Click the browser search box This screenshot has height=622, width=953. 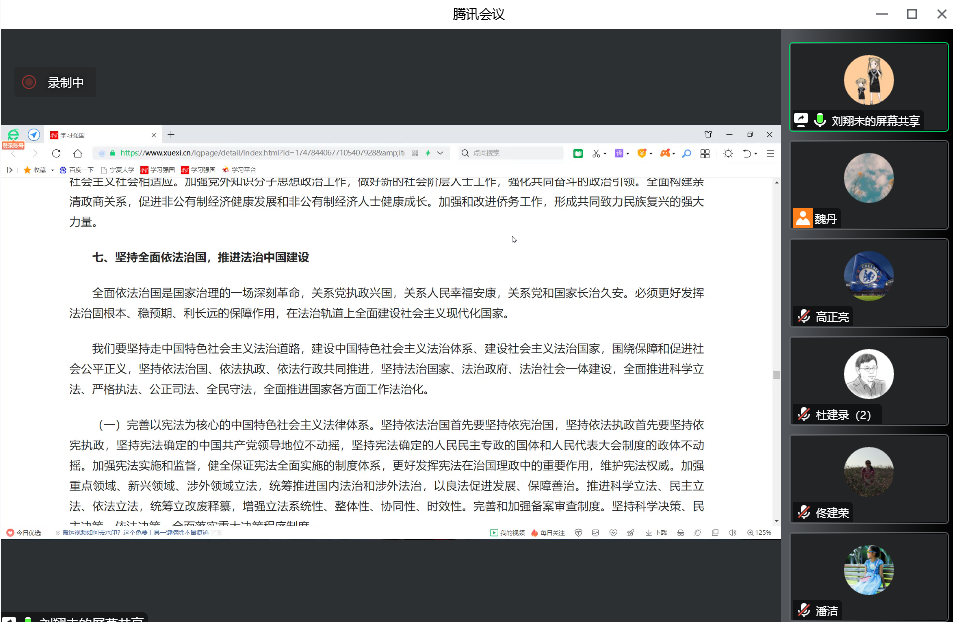[x=511, y=153]
